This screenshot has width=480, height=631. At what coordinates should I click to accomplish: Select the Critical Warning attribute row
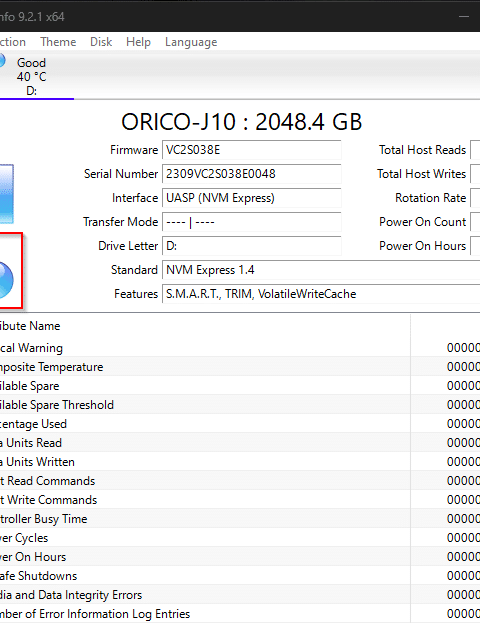click(240, 348)
